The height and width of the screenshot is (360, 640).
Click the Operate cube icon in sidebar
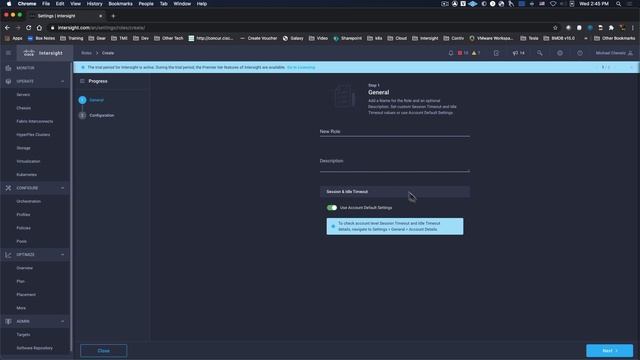(x=8, y=81)
